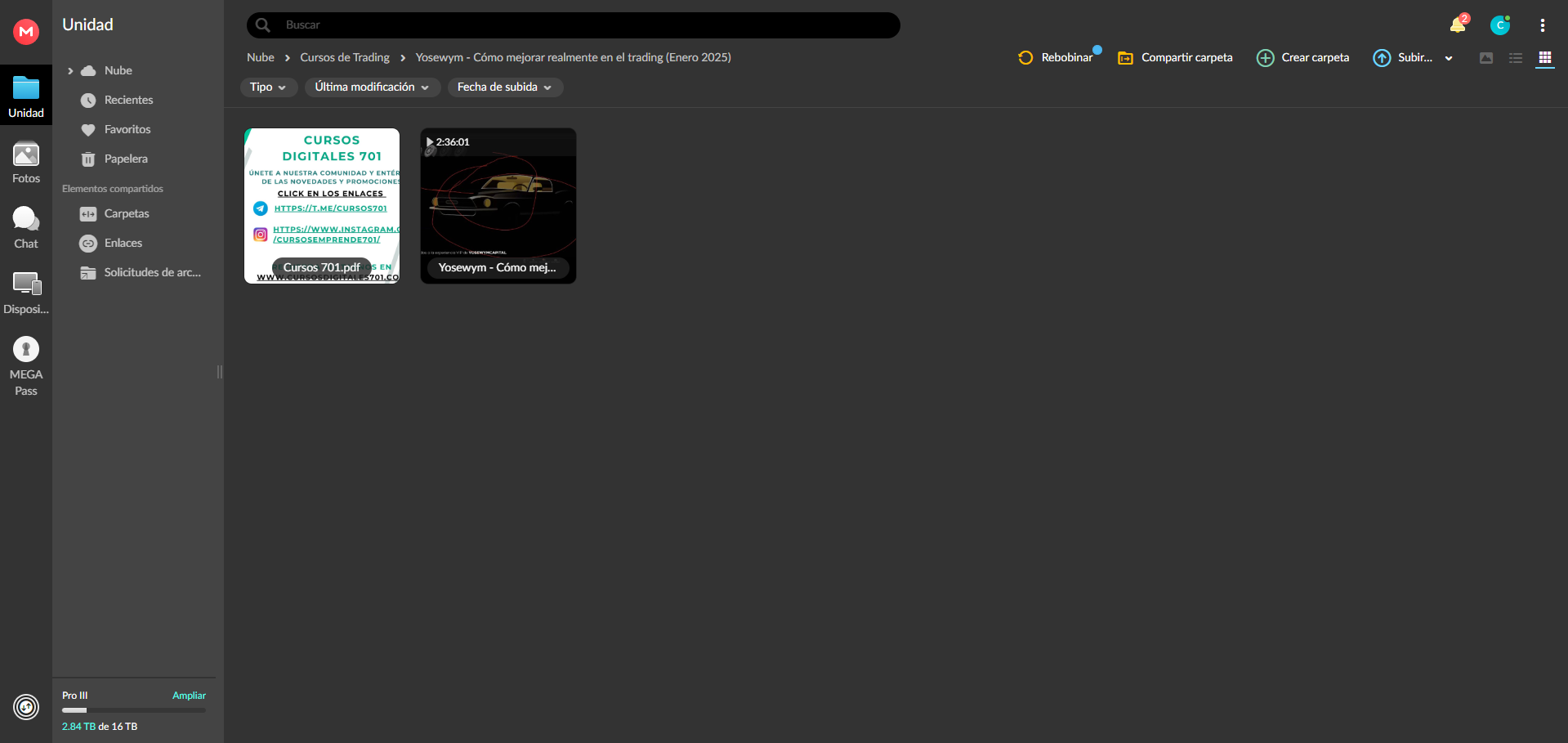Image resolution: width=1568 pixels, height=743 pixels.
Task: Open the account avatar menu
Action: pyautogui.click(x=1500, y=25)
